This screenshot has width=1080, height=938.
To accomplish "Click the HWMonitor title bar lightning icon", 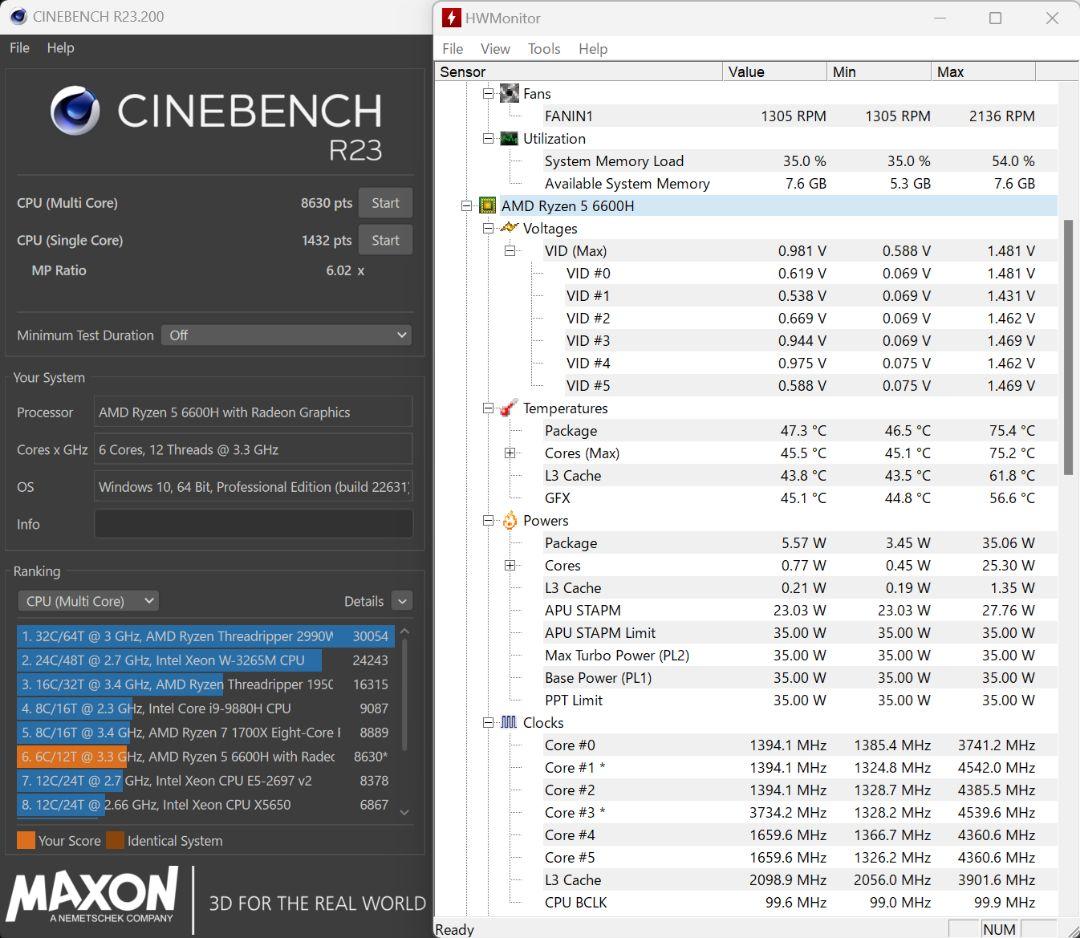I will [451, 18].
